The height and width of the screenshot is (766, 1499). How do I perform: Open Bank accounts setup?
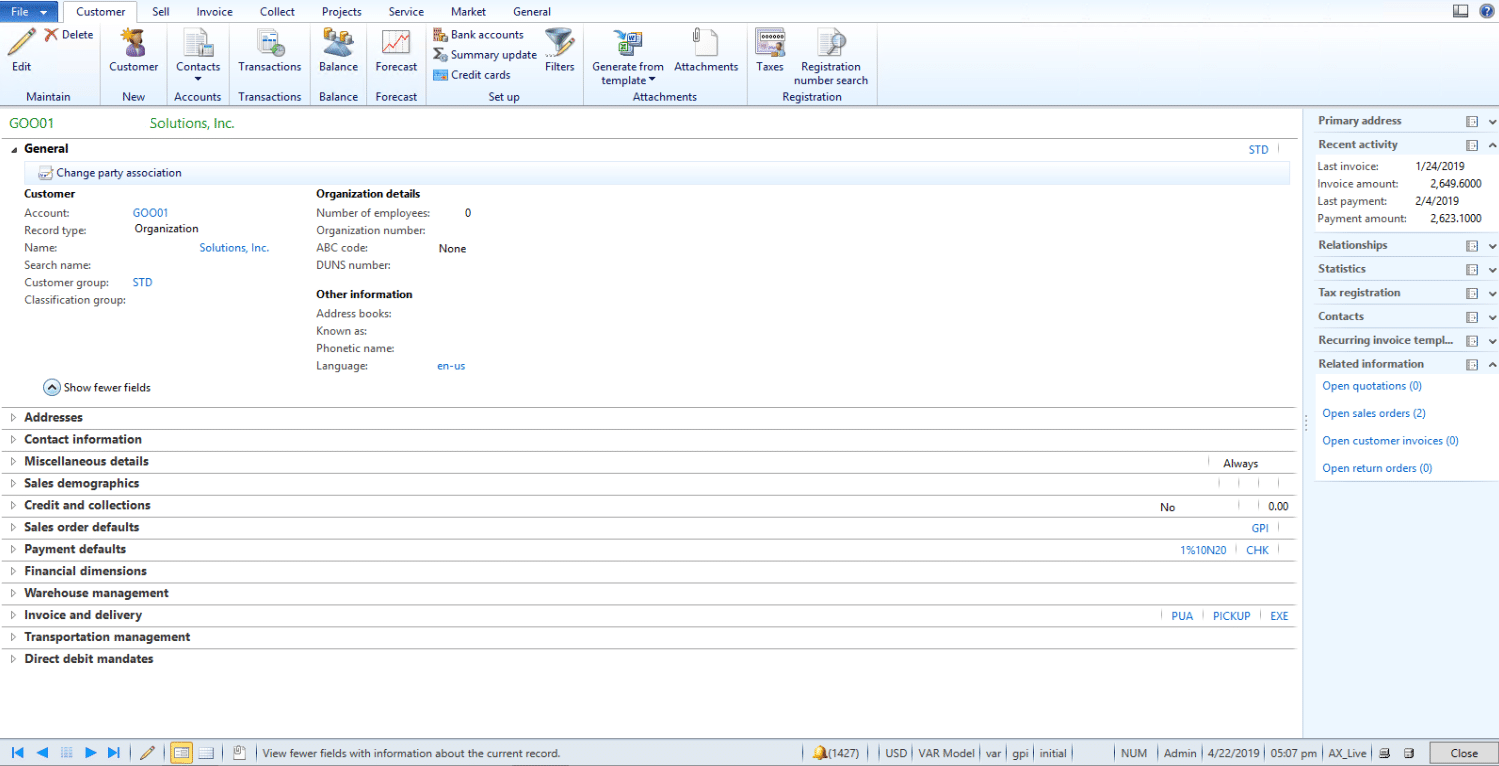click(486, 34)
